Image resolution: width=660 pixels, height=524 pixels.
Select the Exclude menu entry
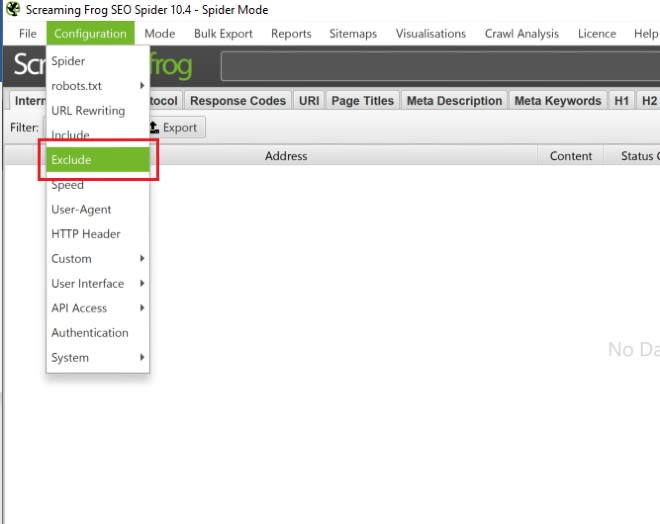(98, 160)
